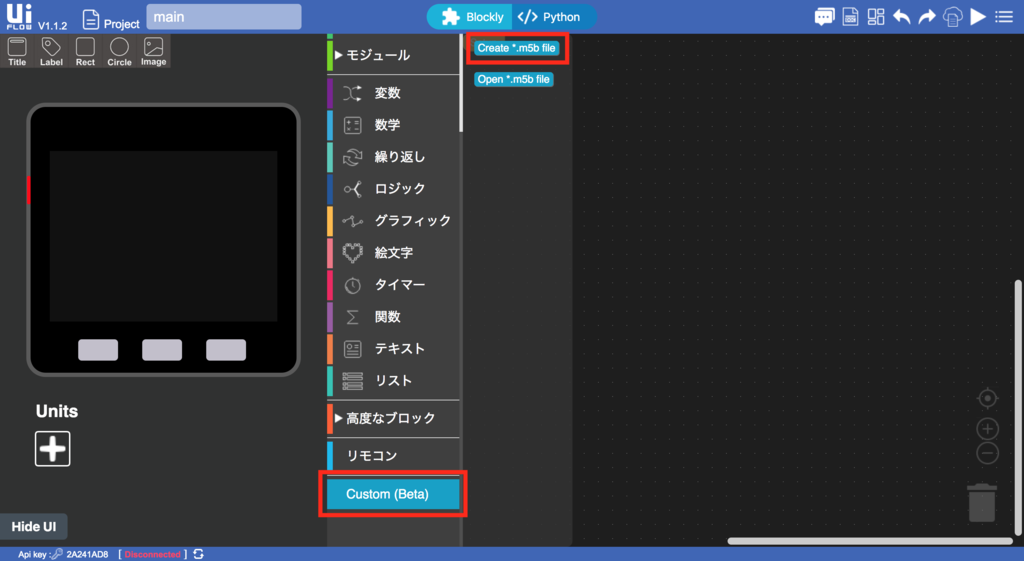Expand the 高度なブロック category
This screenshot has height=561, width=1024.
[x=394, y=418]
